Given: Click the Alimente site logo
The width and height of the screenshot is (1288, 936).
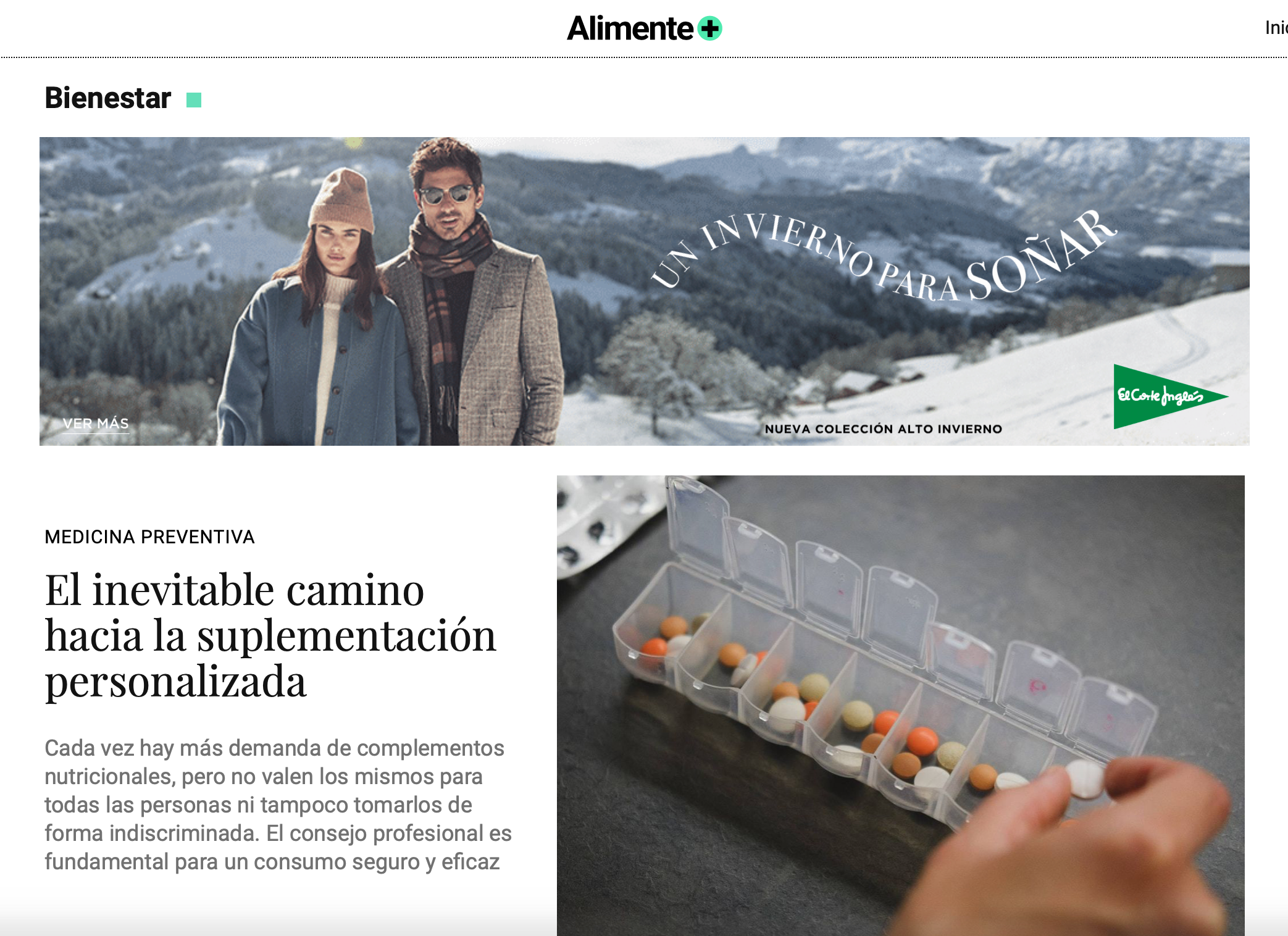Looking at the screenshot, I should (x=645, y=28).
